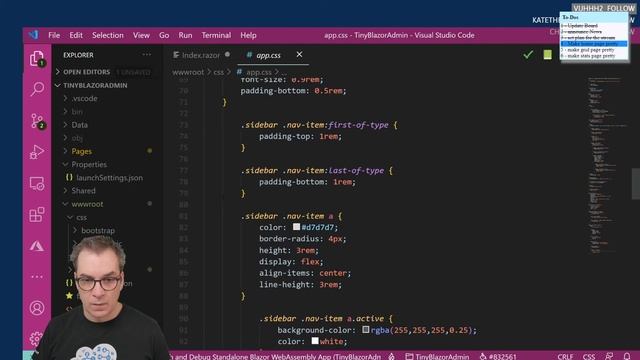Screen dimensions: 640x360
Task: Click the editor vertical scrollbar
Action: click(x=636, y=183)
